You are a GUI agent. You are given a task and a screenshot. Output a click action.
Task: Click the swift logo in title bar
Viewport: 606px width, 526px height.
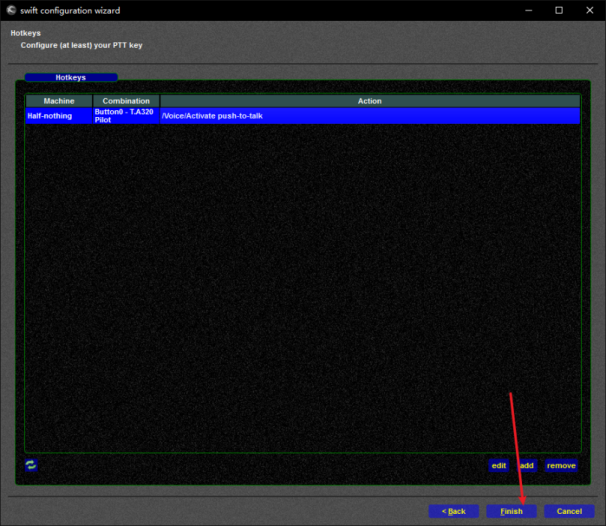[10, 9]
